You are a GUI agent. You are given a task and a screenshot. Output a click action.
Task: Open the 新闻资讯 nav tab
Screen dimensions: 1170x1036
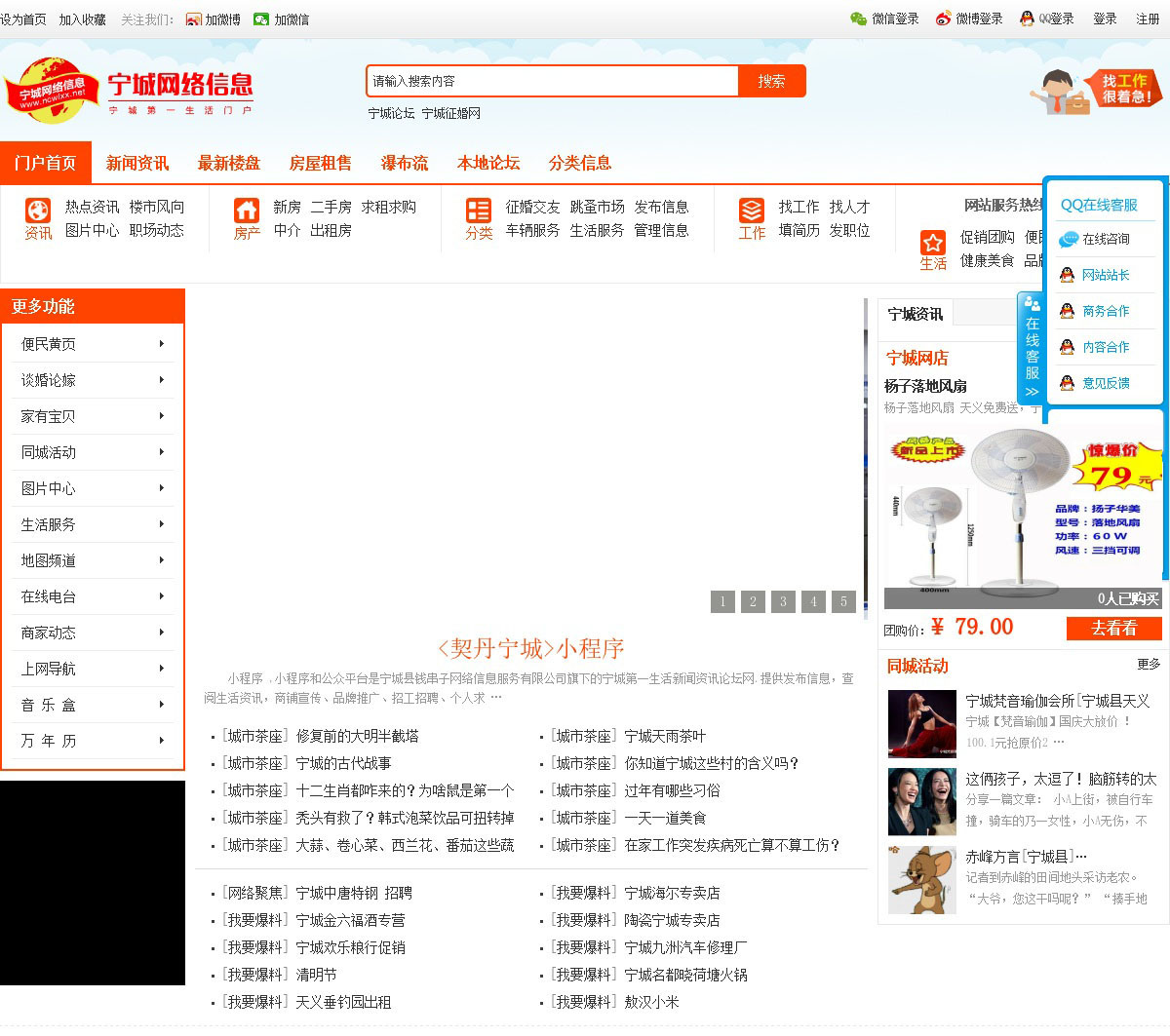[x=137, y=163]
